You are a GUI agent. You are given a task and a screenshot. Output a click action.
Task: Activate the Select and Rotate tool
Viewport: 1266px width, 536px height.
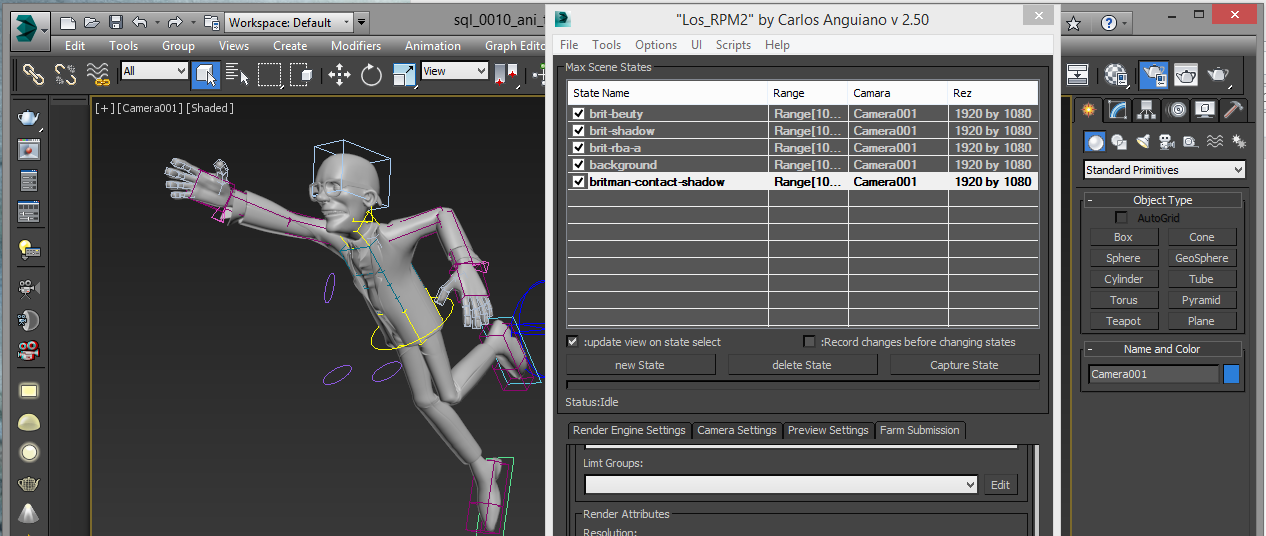point(371,74)
